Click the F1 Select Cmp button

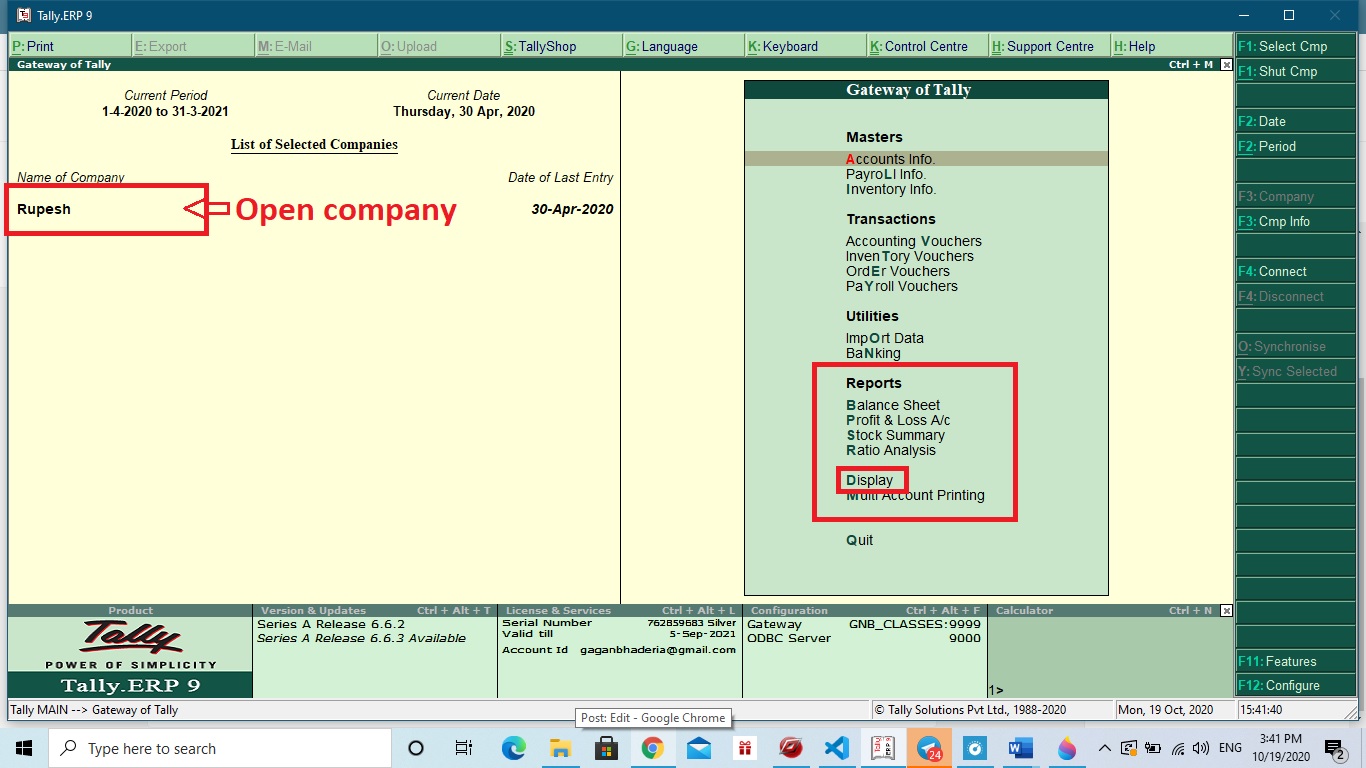(x=1295, y=46)
